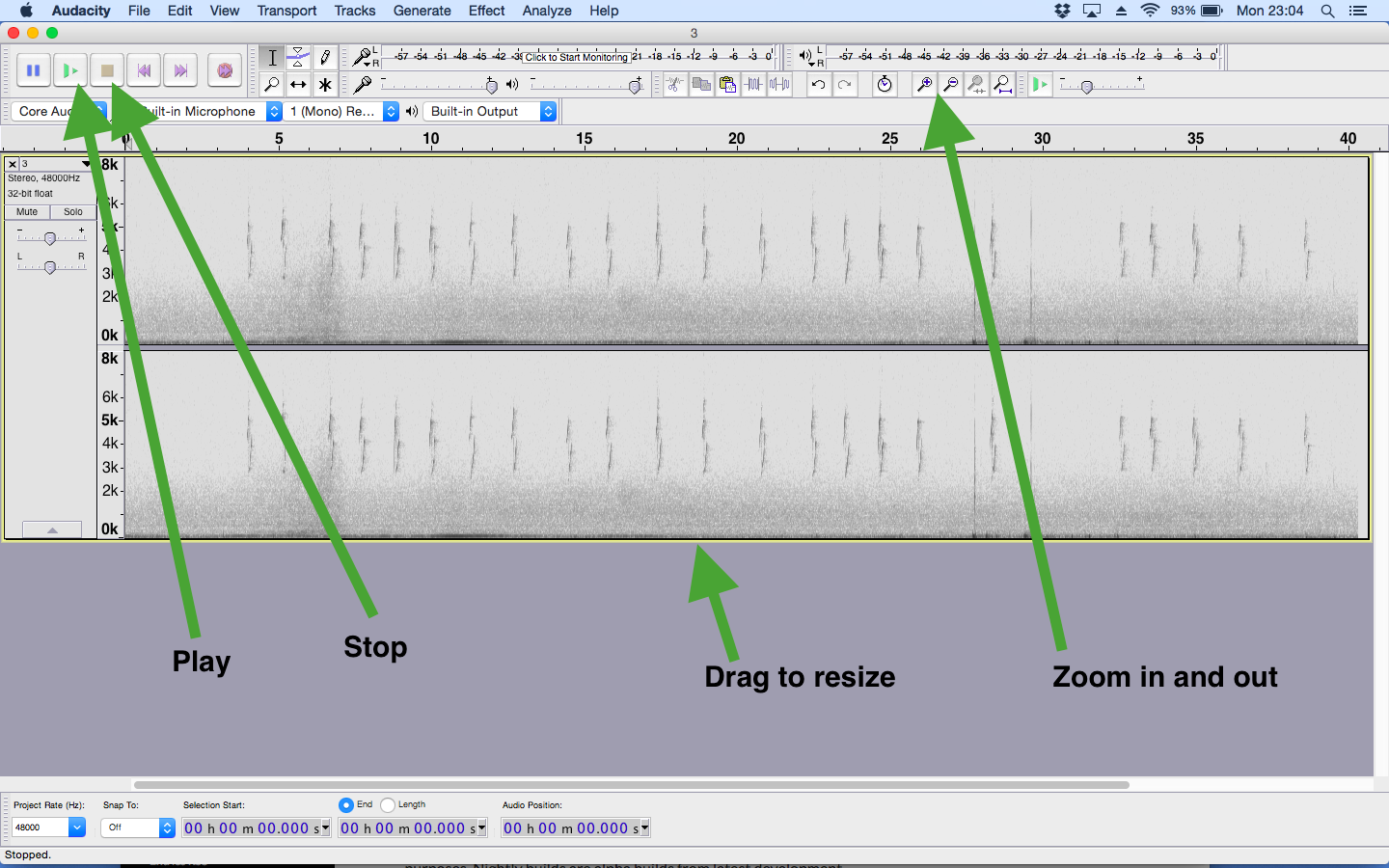1389x868 pixels.
Task: Open the Sync-Lock tracks clock icon
Action: click(x=885, y=85)
